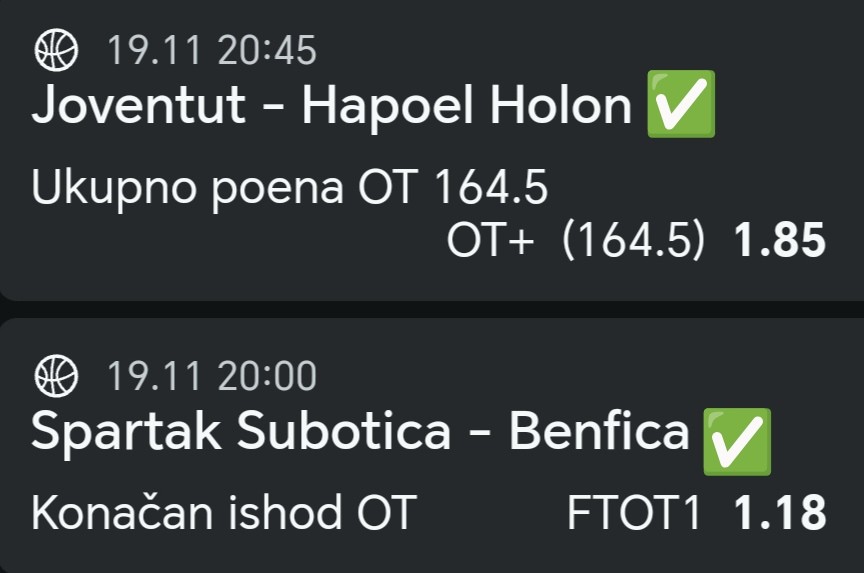
Task: Click the dark gap separating the two bet cards
Action: click(x=432, y=309)
